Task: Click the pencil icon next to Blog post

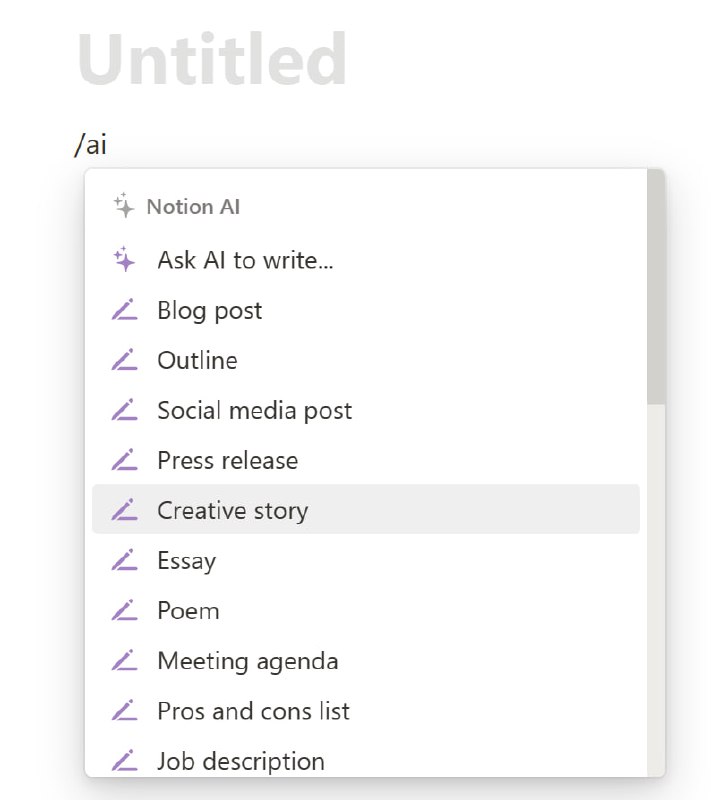Action: pyautogui.click(x=124, y=310)
